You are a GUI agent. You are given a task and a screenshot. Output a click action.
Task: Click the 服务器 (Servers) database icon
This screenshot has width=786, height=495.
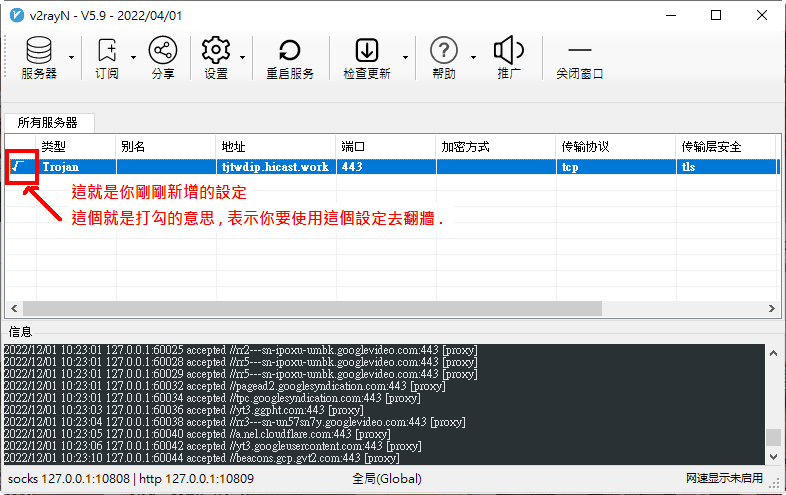tap(39, 51)
